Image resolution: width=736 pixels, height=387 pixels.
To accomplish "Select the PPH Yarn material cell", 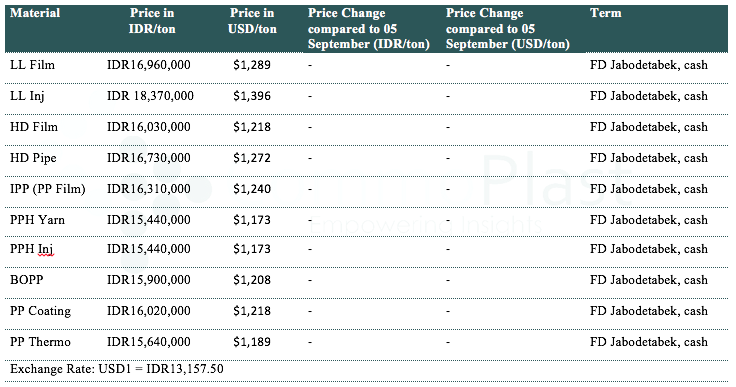I will pos(38,220).
